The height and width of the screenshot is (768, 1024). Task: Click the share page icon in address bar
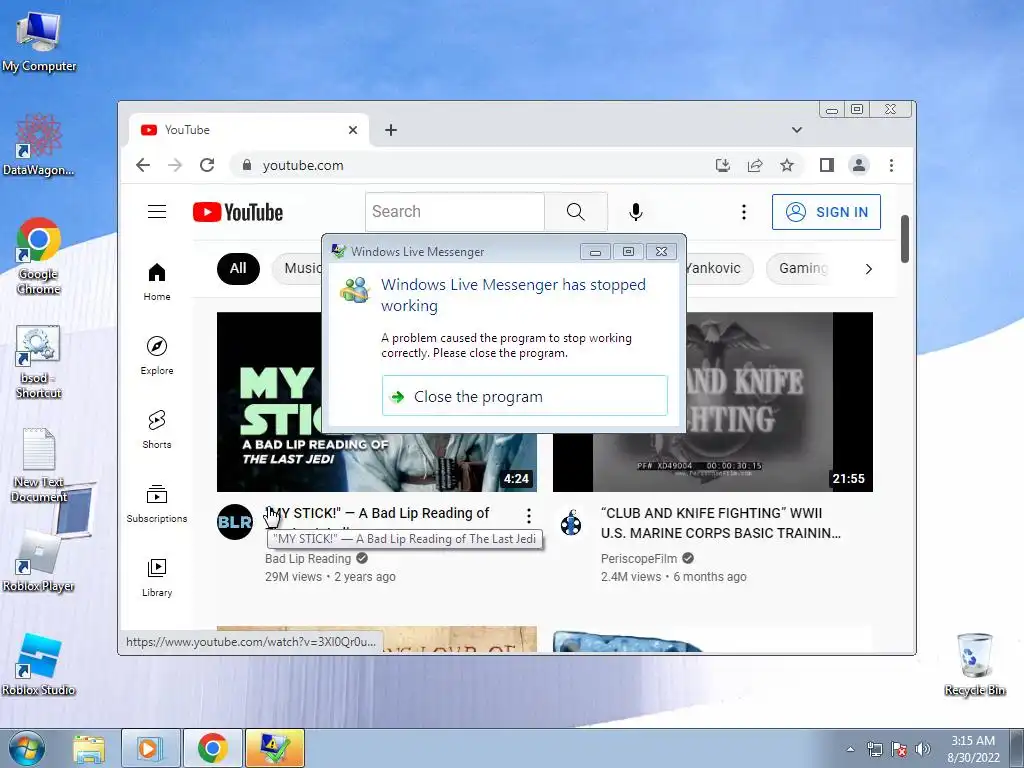pyautogui.click(x=755, y=165)
